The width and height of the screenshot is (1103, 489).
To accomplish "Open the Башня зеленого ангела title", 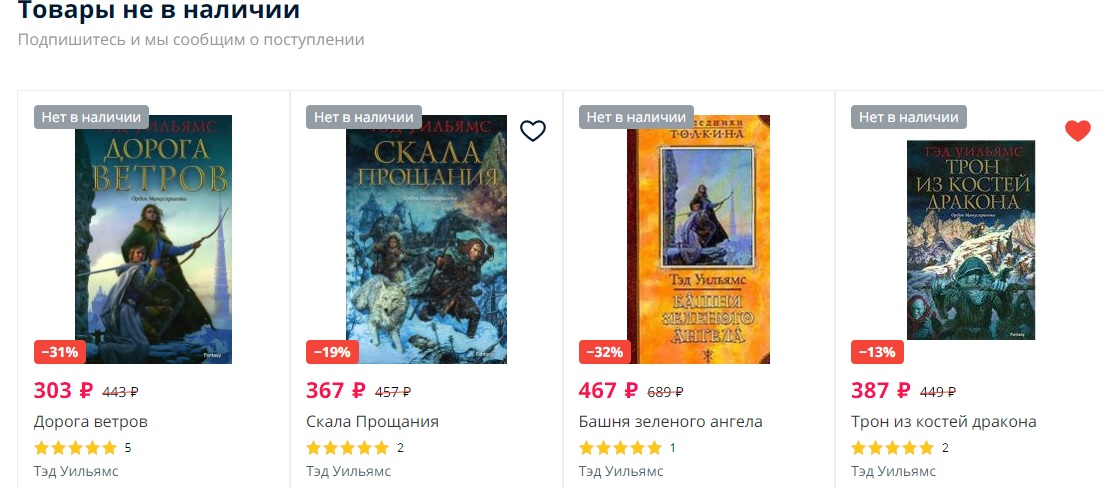I will click(x=670, y=421).
